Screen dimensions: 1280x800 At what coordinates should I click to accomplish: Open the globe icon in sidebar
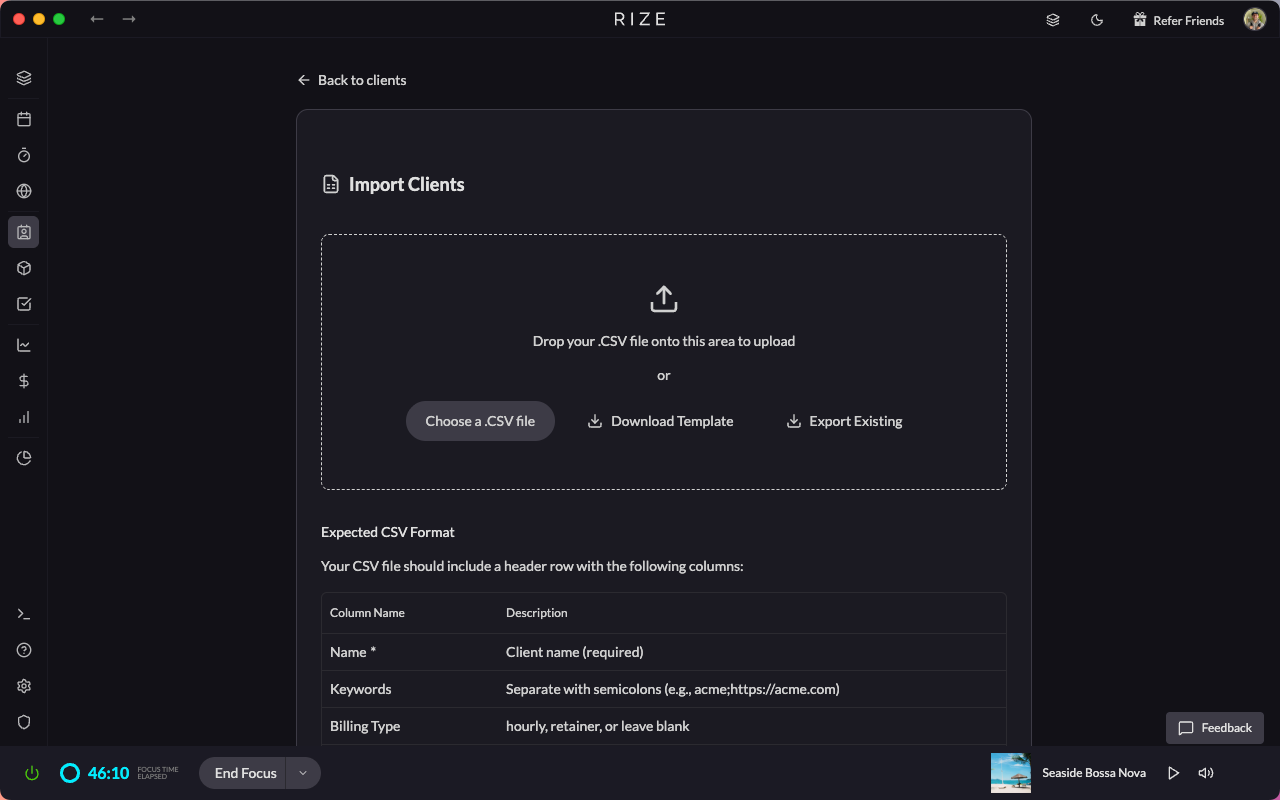coord(24,191)
